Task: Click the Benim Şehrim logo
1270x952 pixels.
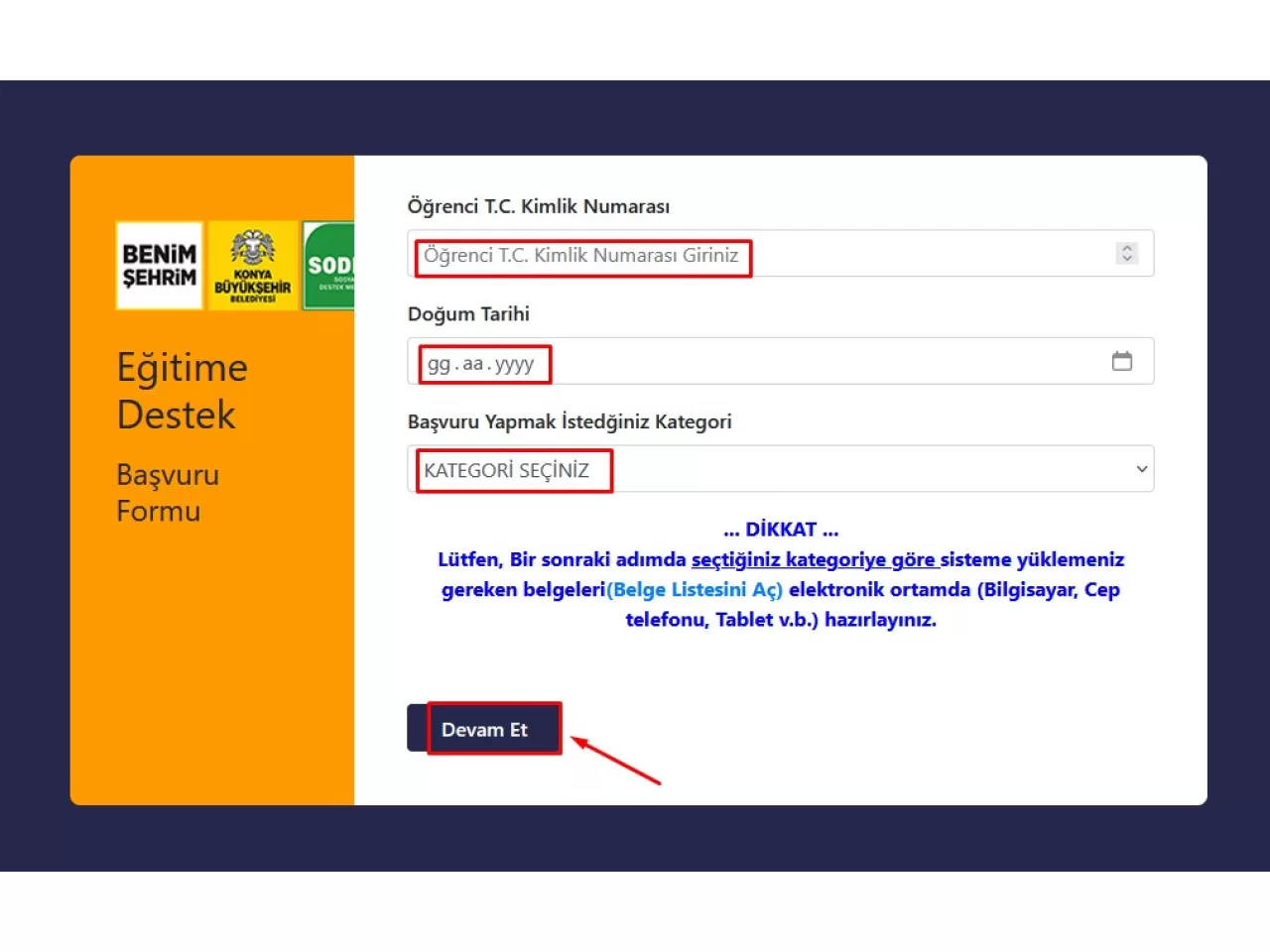Action: pyautogui.click(x=160, y=266)
